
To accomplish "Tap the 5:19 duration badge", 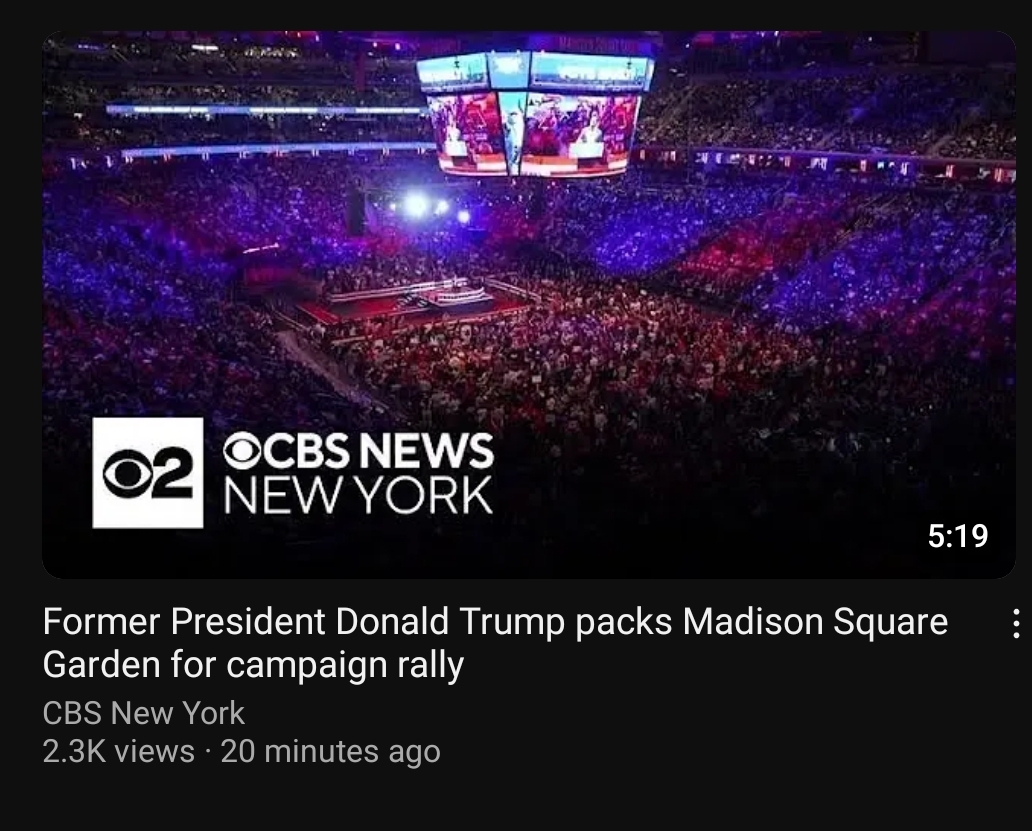I will pos(958,536).
